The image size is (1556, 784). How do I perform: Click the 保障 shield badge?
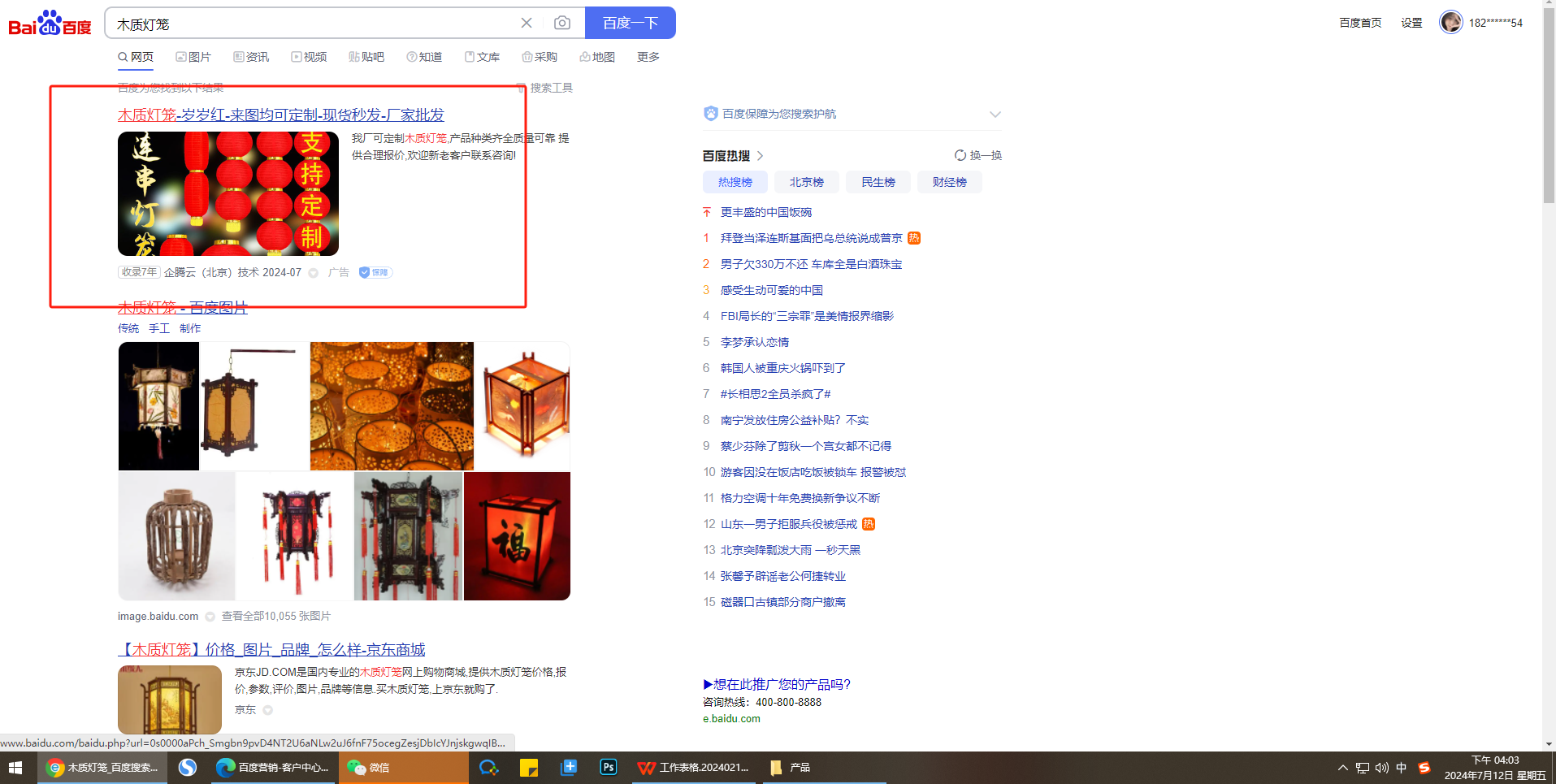[375, 272]
